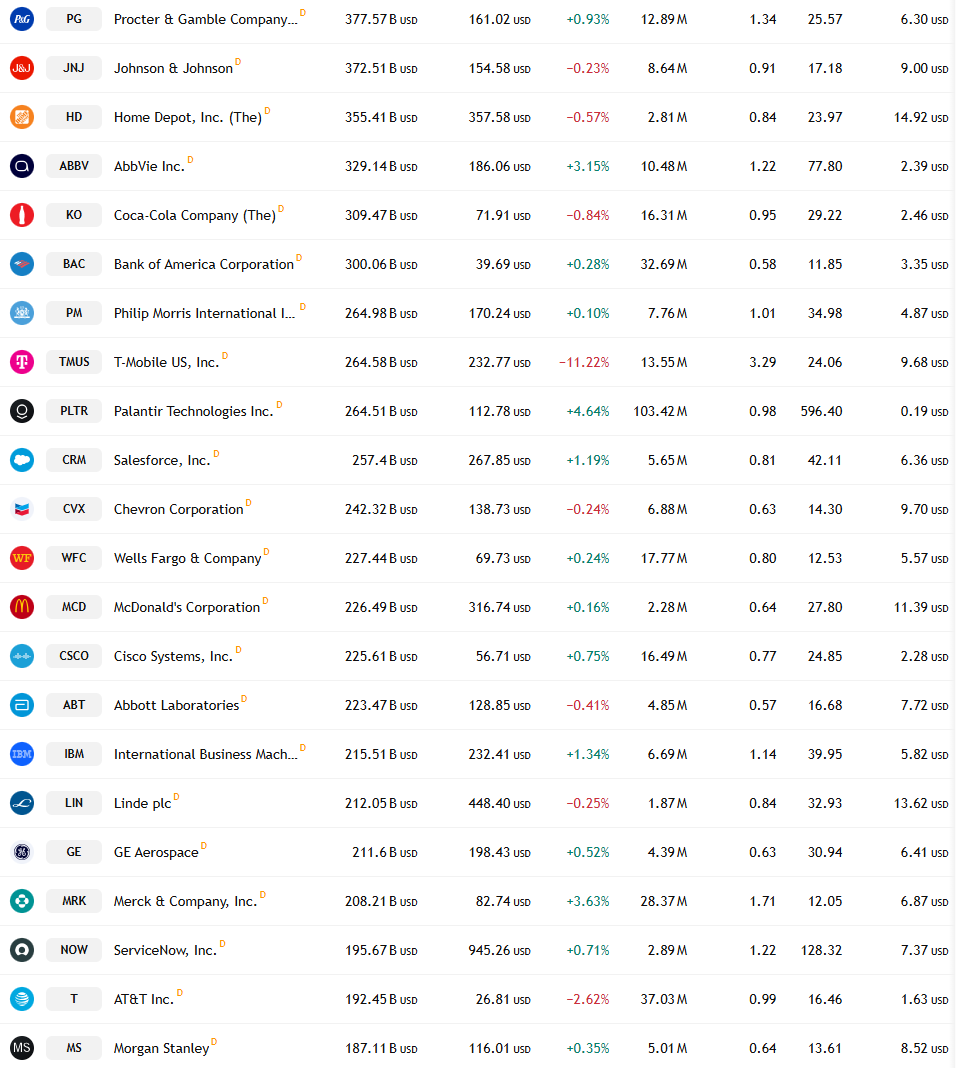
Task: Click the Merck logo icon
Action: (x=22, y=901)
